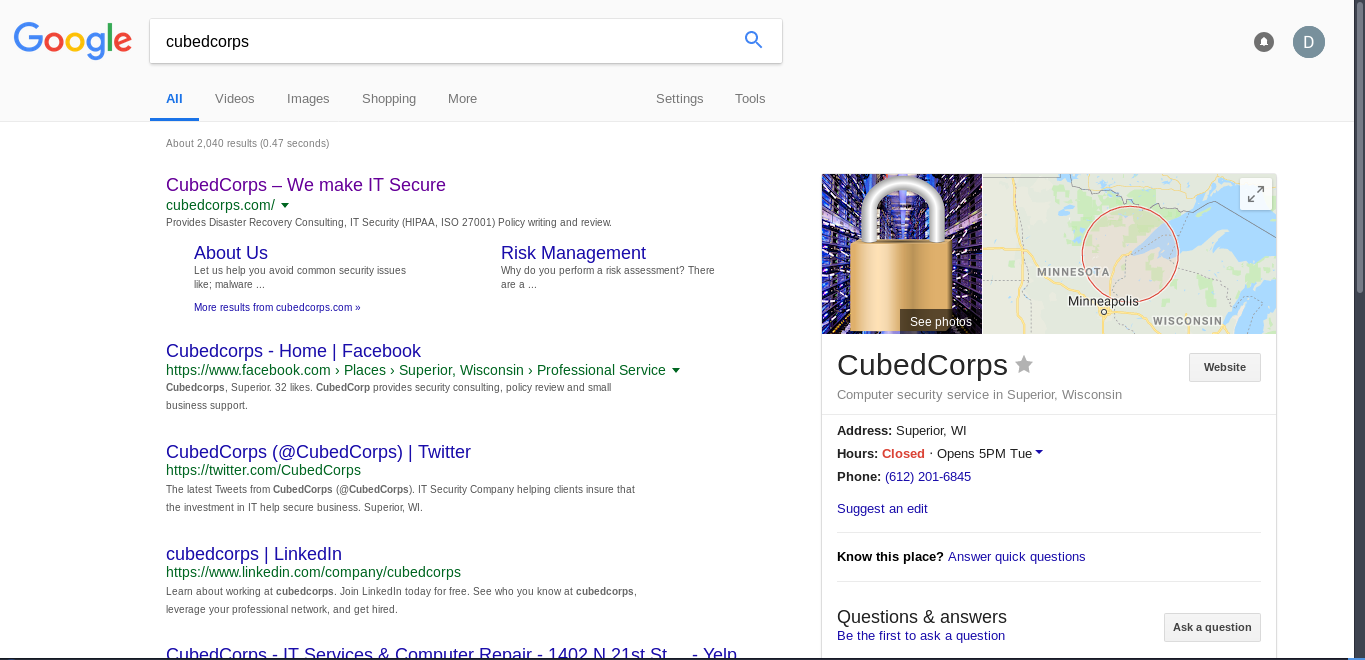The image size is (1365, 660).
Task: Open the Facebook result URL dropdown arrow
Action: [676, 371]
